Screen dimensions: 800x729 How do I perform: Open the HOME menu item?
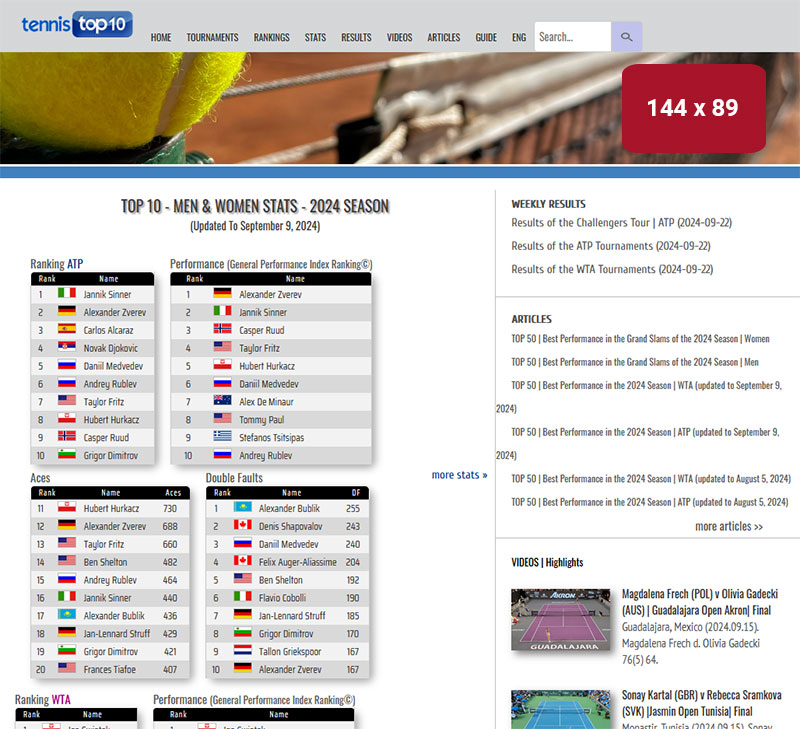pos(161,37)
